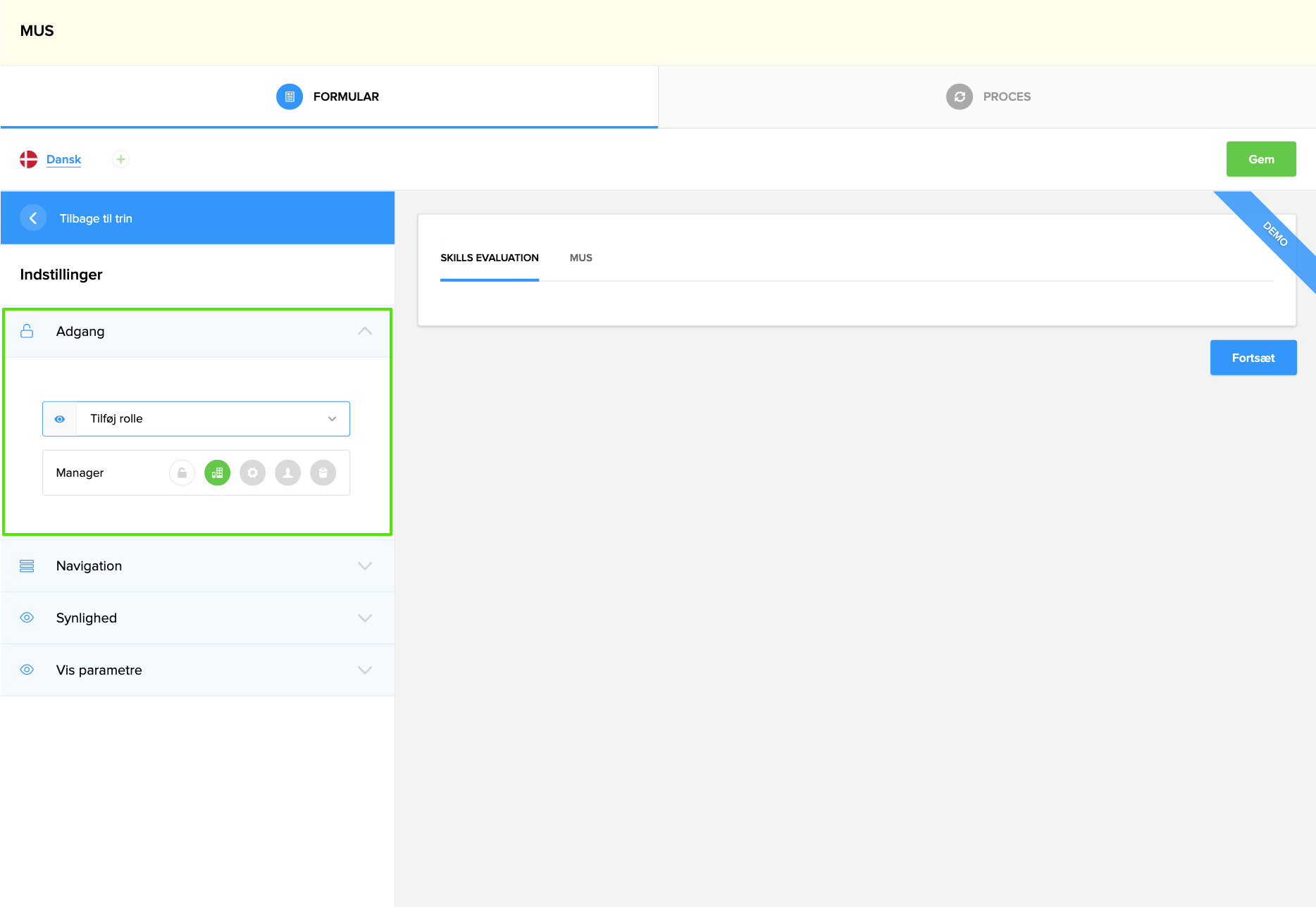Click the Formular document icon
Image resolution: width=1316 pixels, height=907 pixels.
point(289,96)
